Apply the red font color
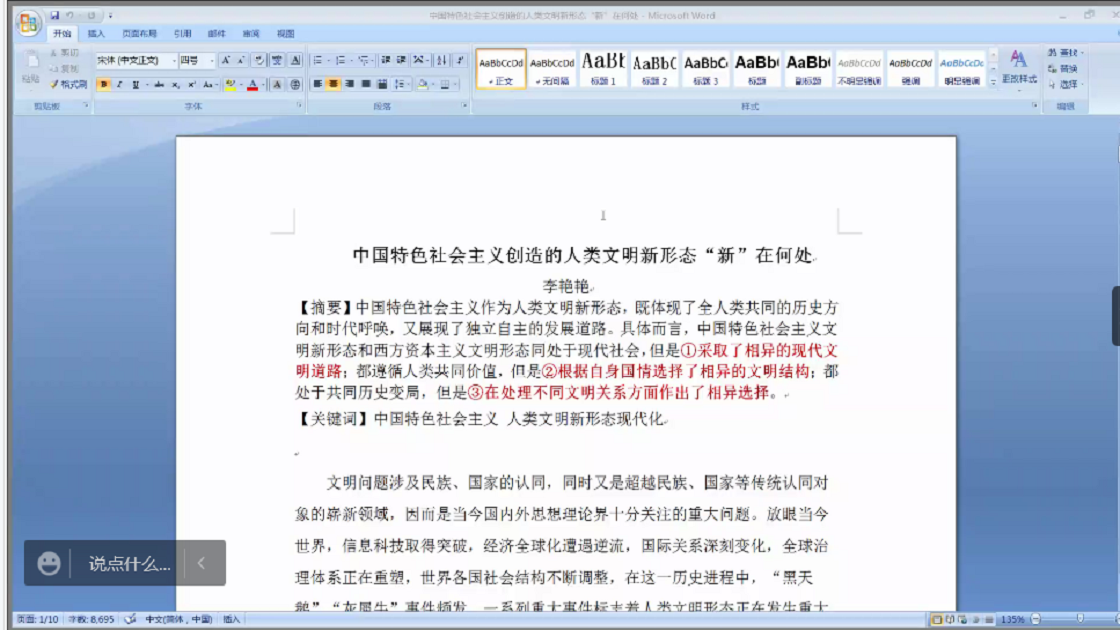This screenshot has width=1120, height=630. click(252, 85)
